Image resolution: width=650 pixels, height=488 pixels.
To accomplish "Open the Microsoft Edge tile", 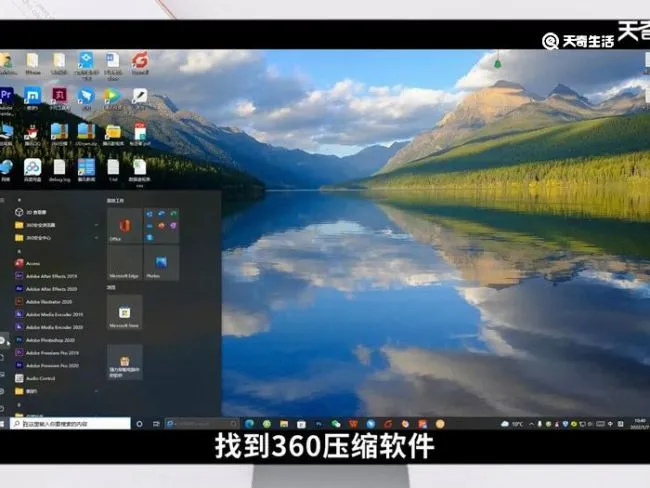I will coord(125,263).
